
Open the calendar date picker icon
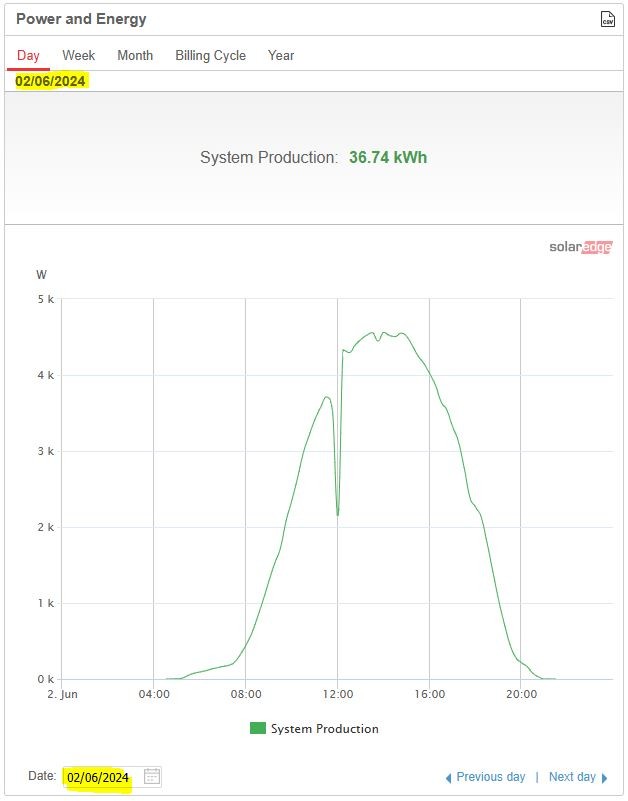(152, 776)
